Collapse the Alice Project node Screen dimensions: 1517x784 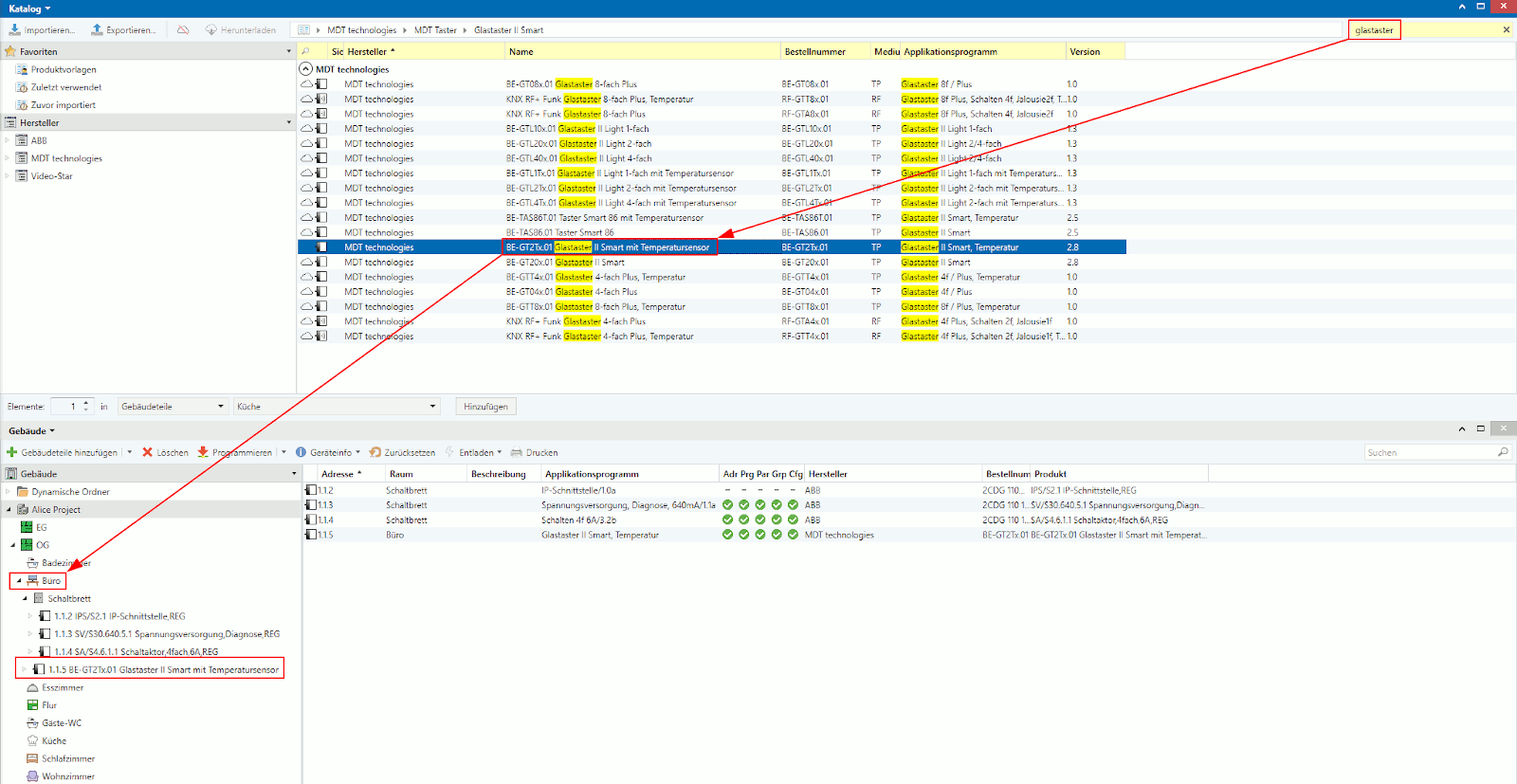pos(9,510)
